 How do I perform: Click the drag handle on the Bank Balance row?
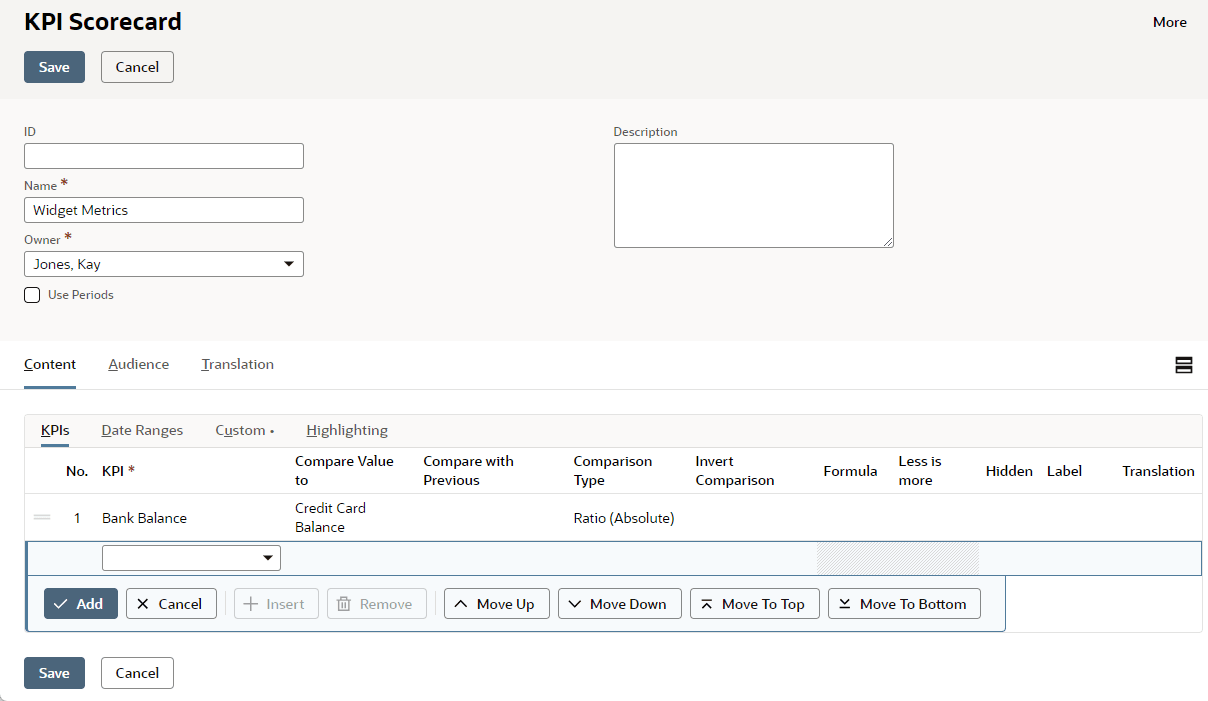point(42,517)
